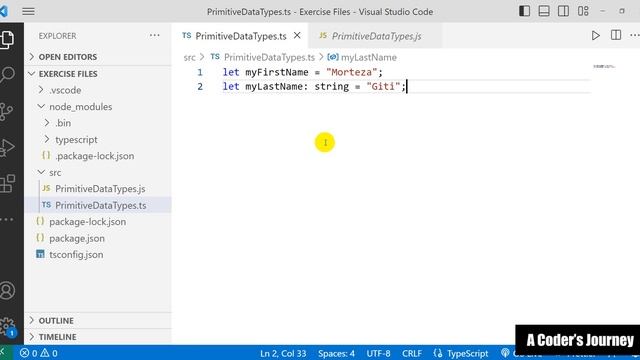Go to line via Ln 2, Col 33
640x360 pixels.
(x=283, y=353)
